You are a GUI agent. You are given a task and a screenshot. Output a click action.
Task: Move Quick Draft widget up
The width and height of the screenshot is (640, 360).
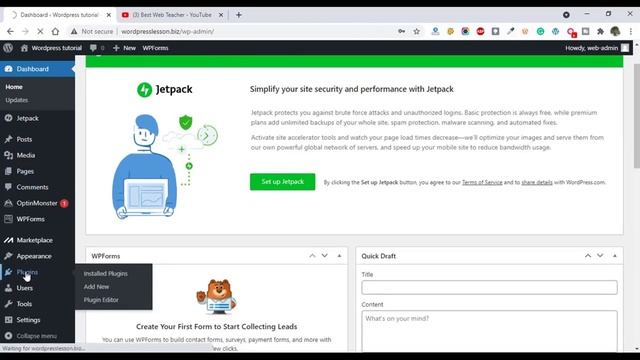pyautogui.click(x=588, y=256)
